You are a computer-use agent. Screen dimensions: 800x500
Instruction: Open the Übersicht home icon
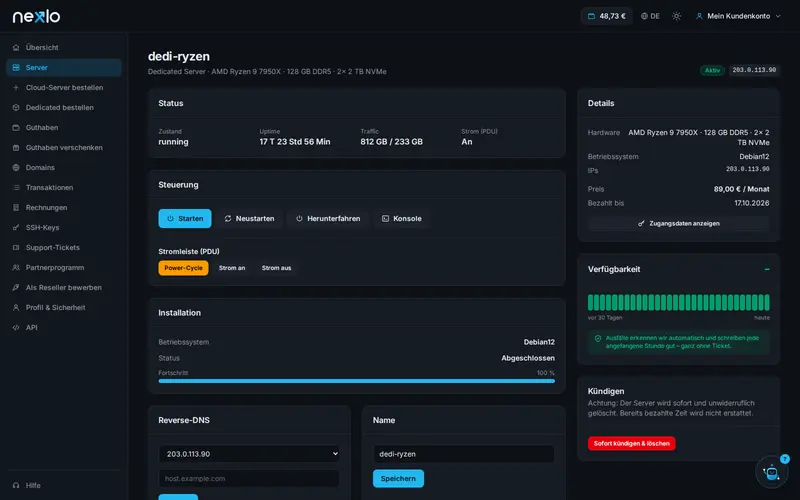16,47
